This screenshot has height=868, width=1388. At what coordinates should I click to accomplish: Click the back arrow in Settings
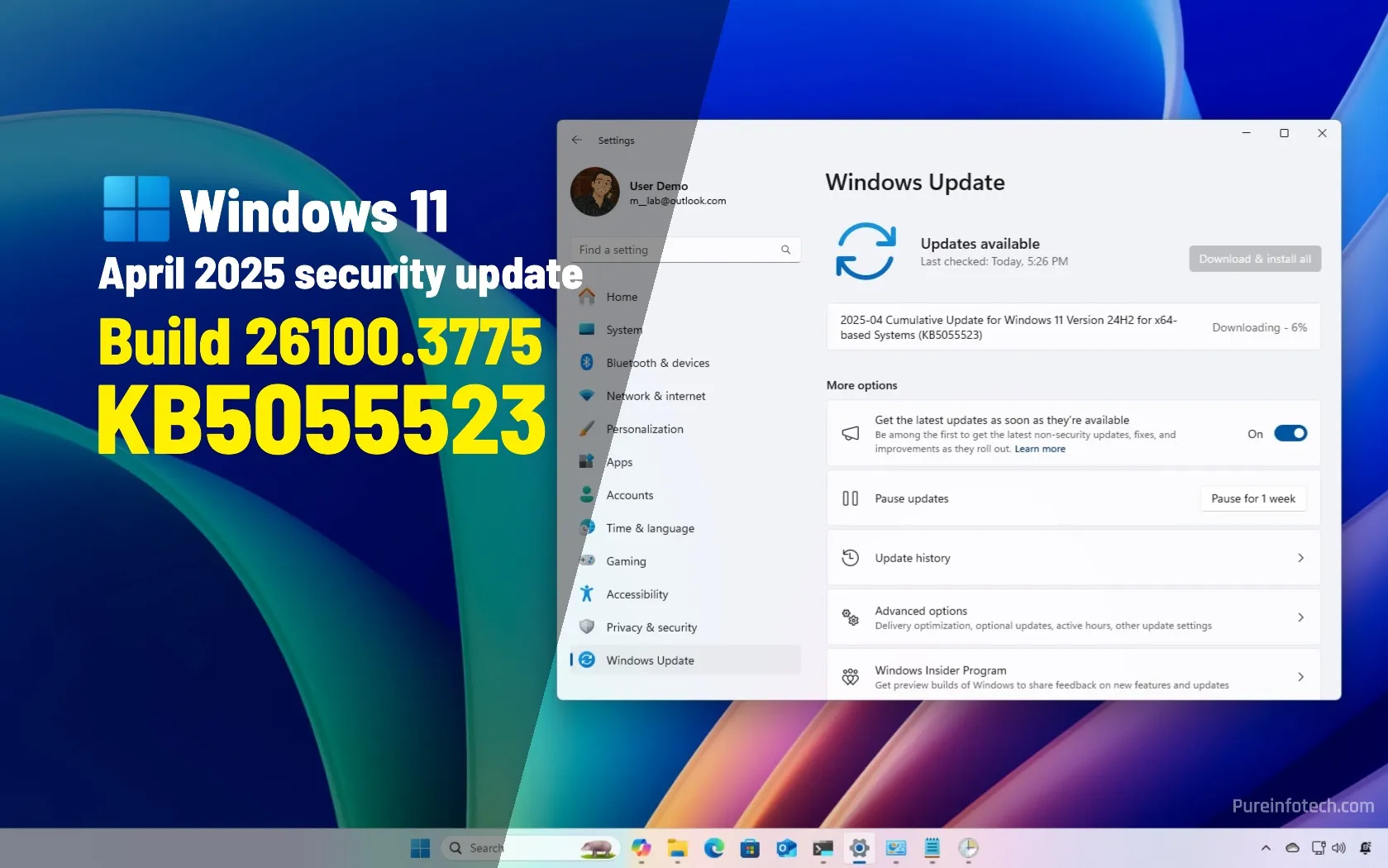[x=577, y=141]
